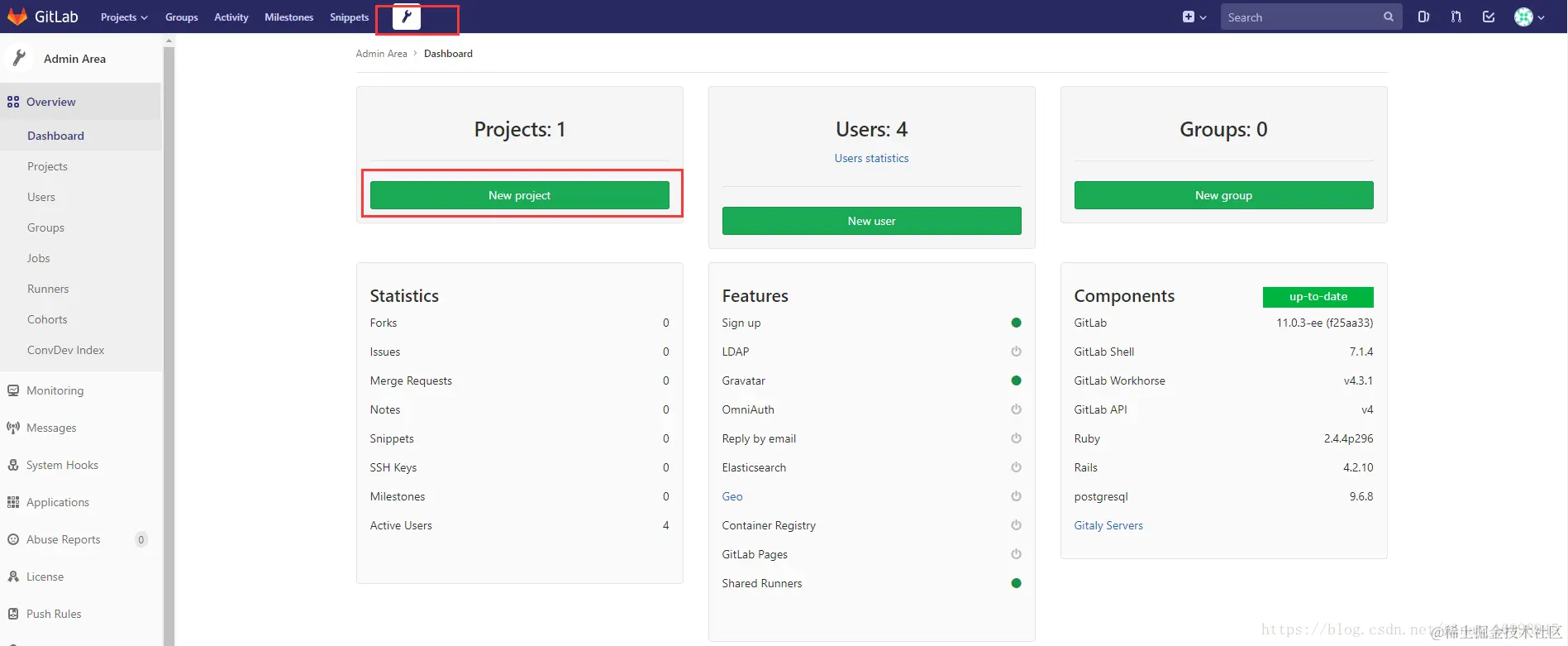Open Groups in the top navbar
The image size is (1568, 646).
click(x=181, y=17)
